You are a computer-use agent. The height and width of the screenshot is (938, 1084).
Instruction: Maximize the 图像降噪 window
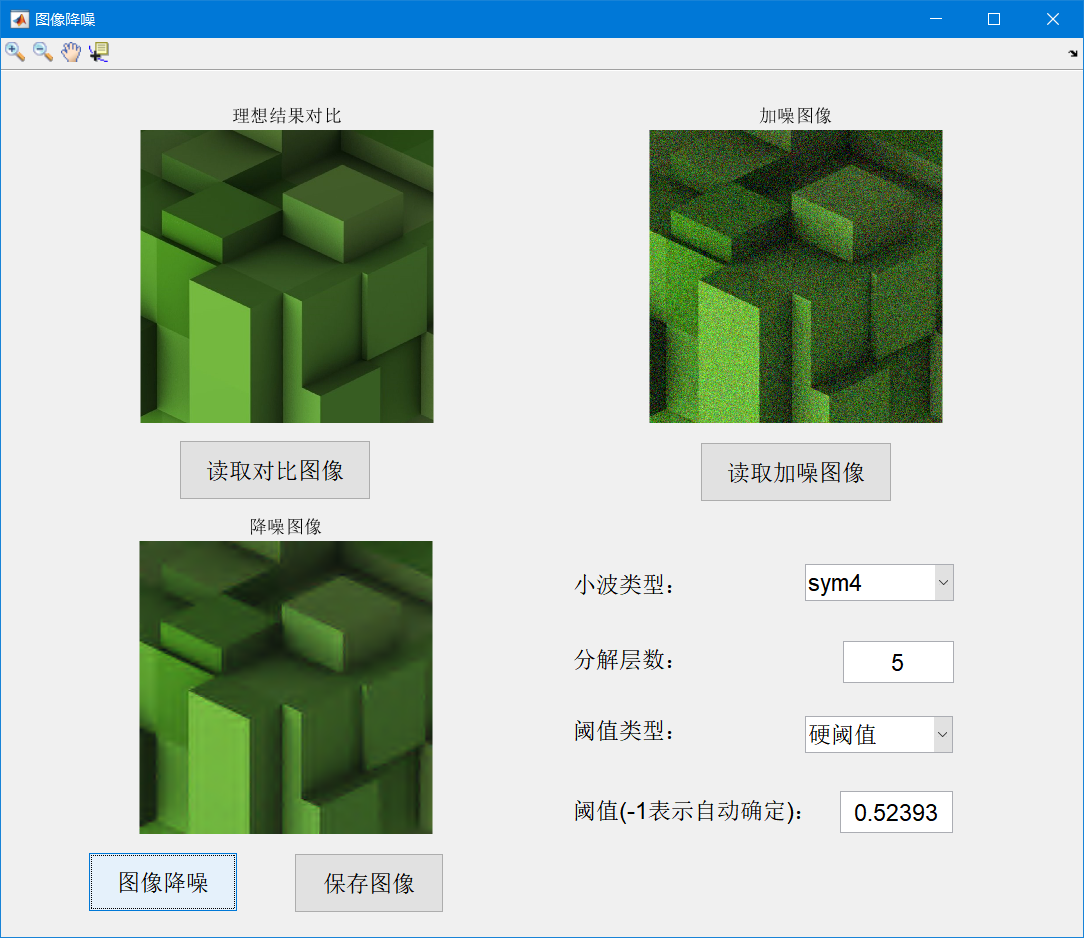click(x=994, y=19)
